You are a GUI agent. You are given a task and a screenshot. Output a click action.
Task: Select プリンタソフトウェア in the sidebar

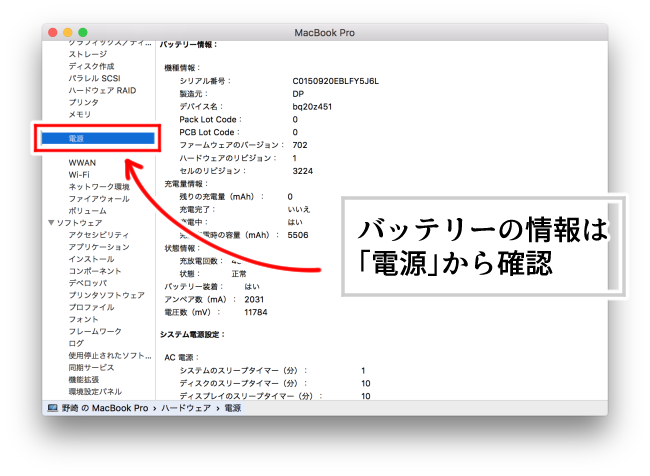coord(107,295)
